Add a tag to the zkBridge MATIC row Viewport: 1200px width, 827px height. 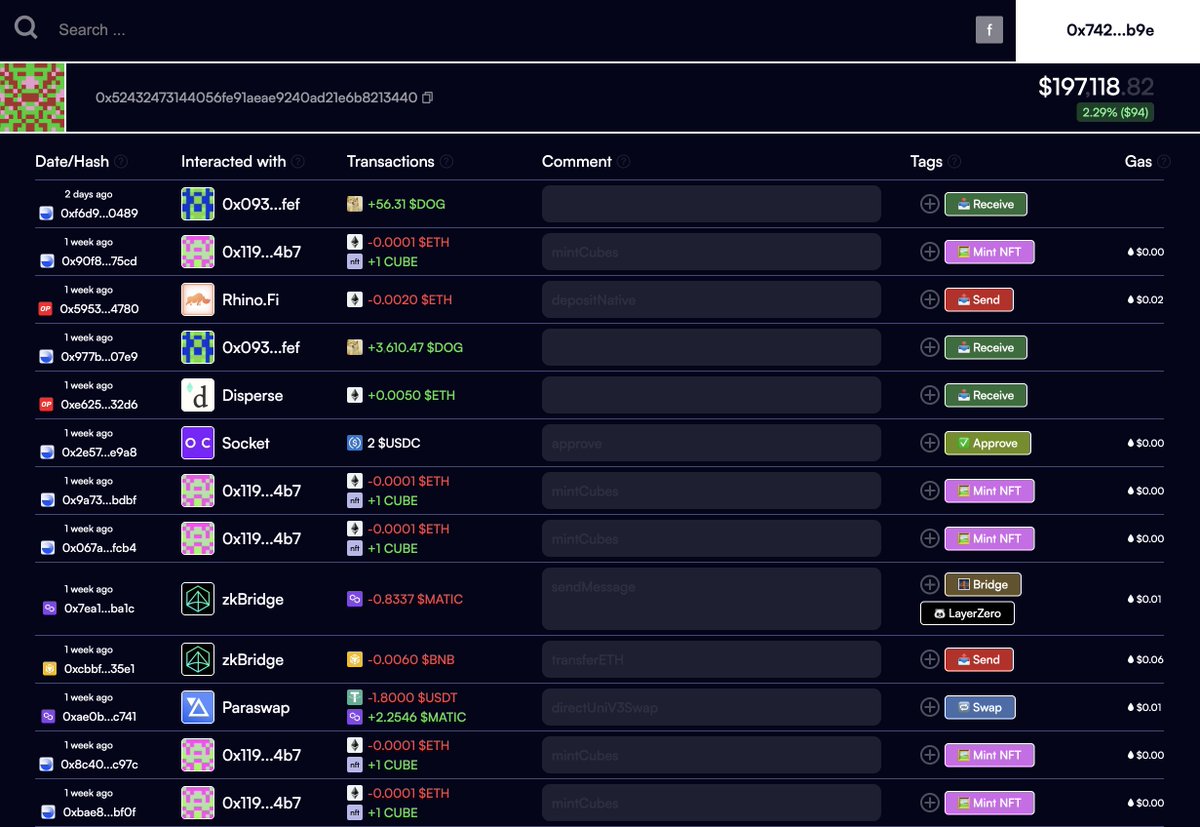point(929,584)
